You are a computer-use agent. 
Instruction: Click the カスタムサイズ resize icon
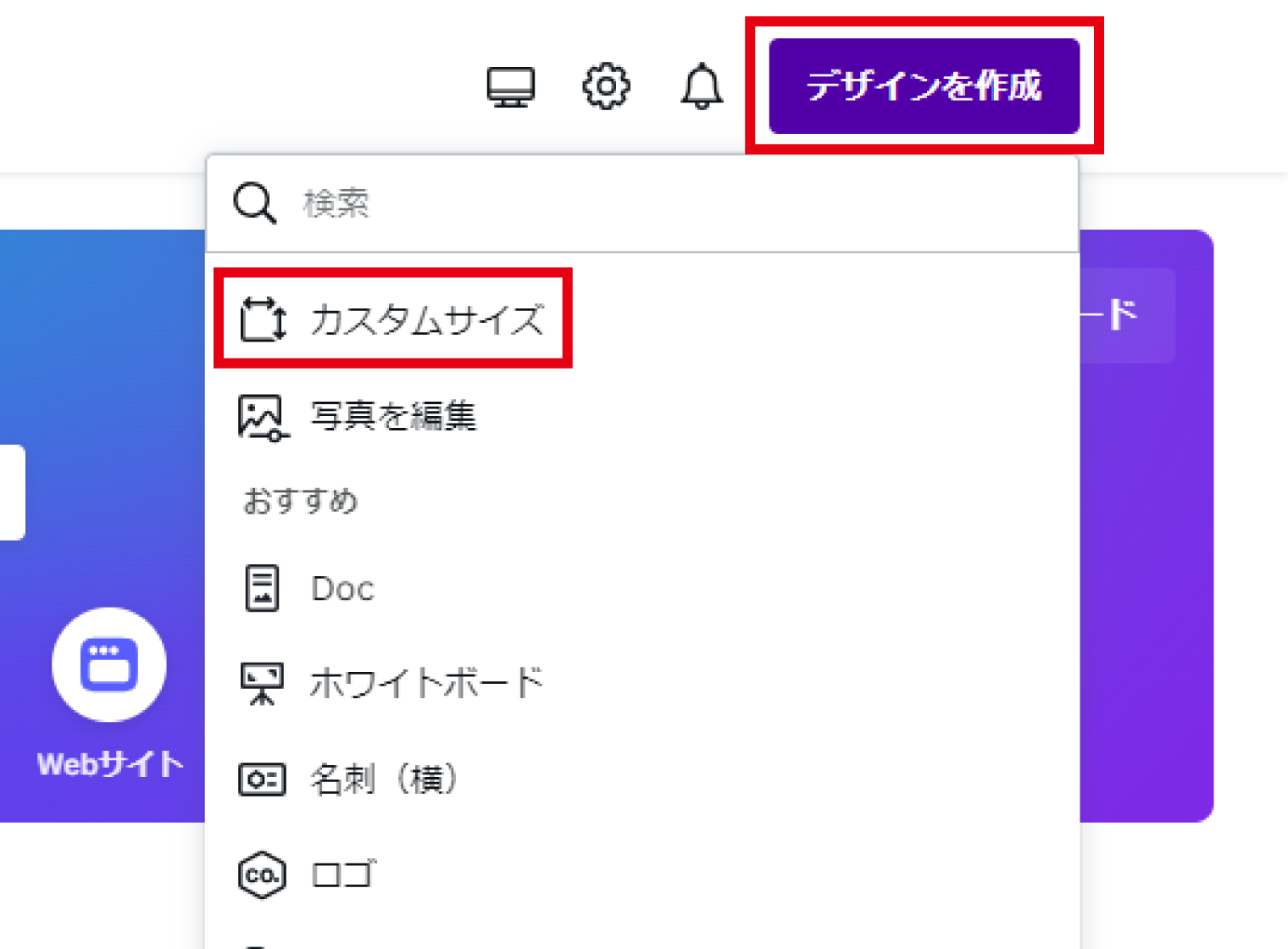[x=263, y=319]
